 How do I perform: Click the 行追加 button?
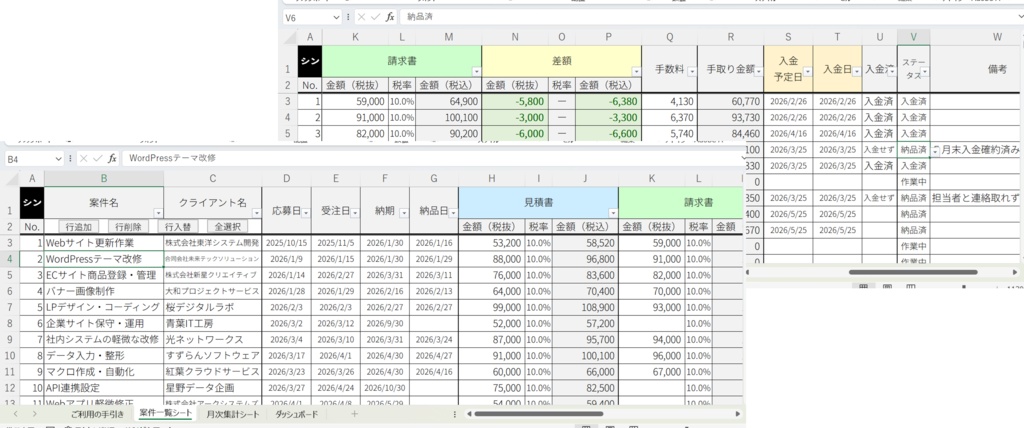pyautogui.click(x=79, y=227)
